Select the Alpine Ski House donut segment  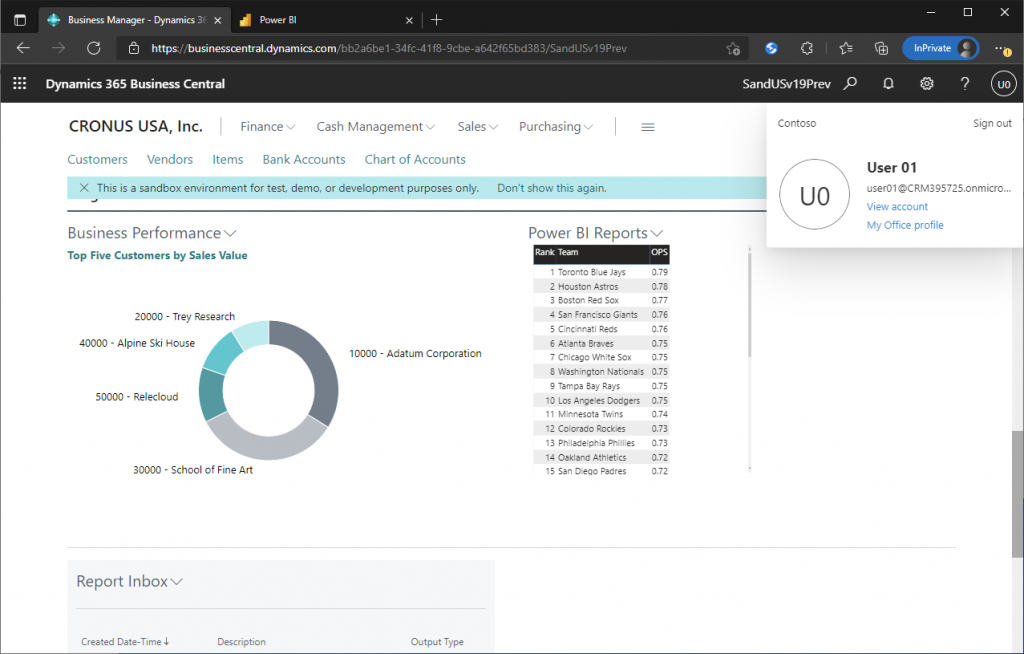[222, 353]
